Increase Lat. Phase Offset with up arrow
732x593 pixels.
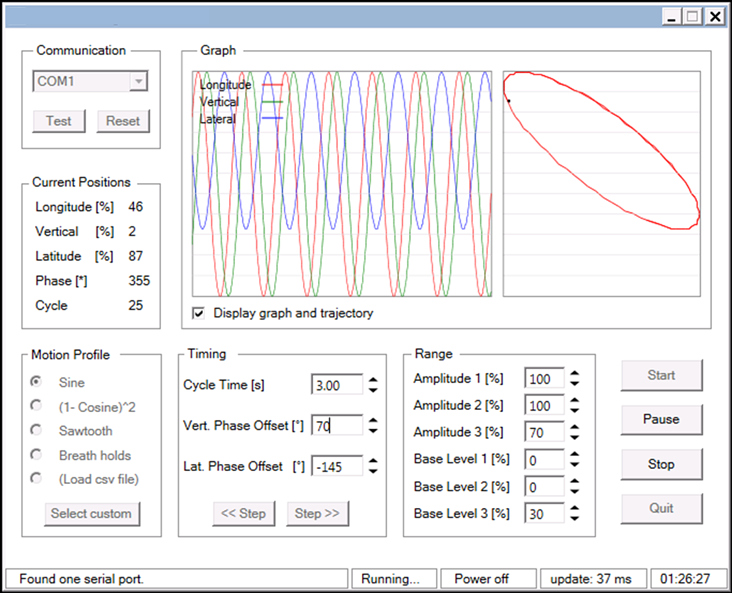pos(373,461)
